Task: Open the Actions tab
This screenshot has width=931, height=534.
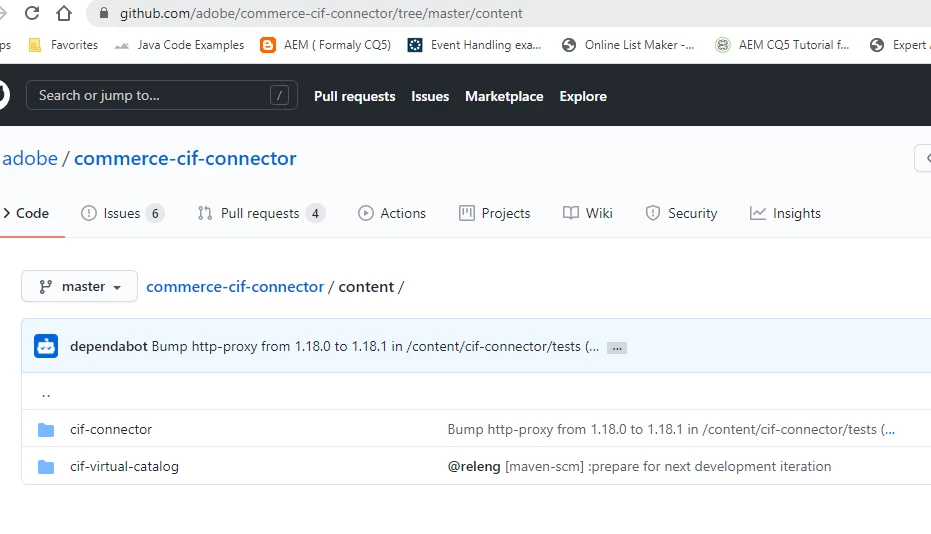Action: [x=392, y=213]
